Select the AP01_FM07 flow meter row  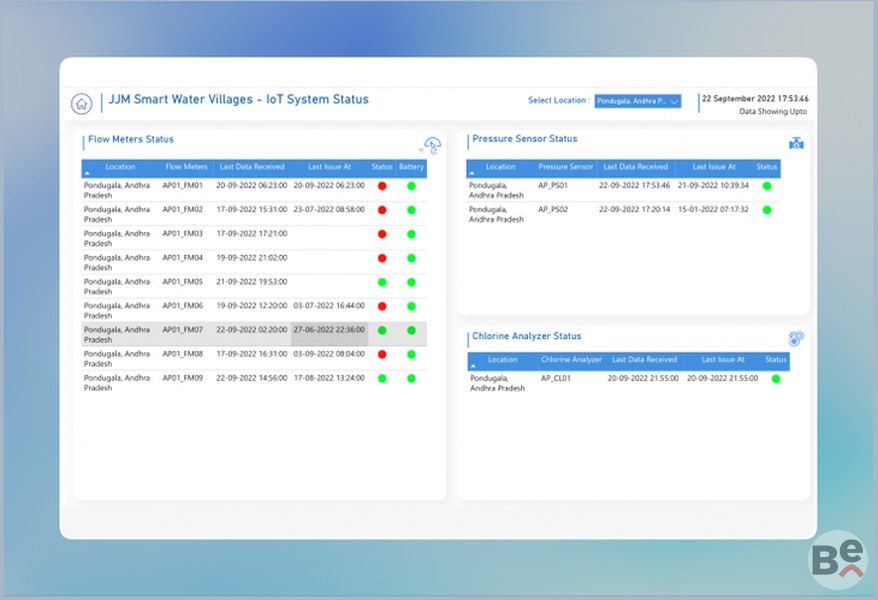(183, 330)
